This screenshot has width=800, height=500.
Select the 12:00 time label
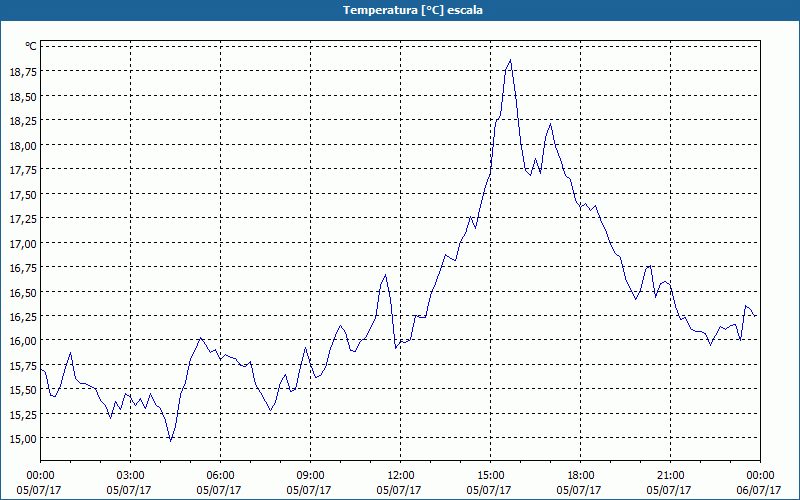(401, 476)
